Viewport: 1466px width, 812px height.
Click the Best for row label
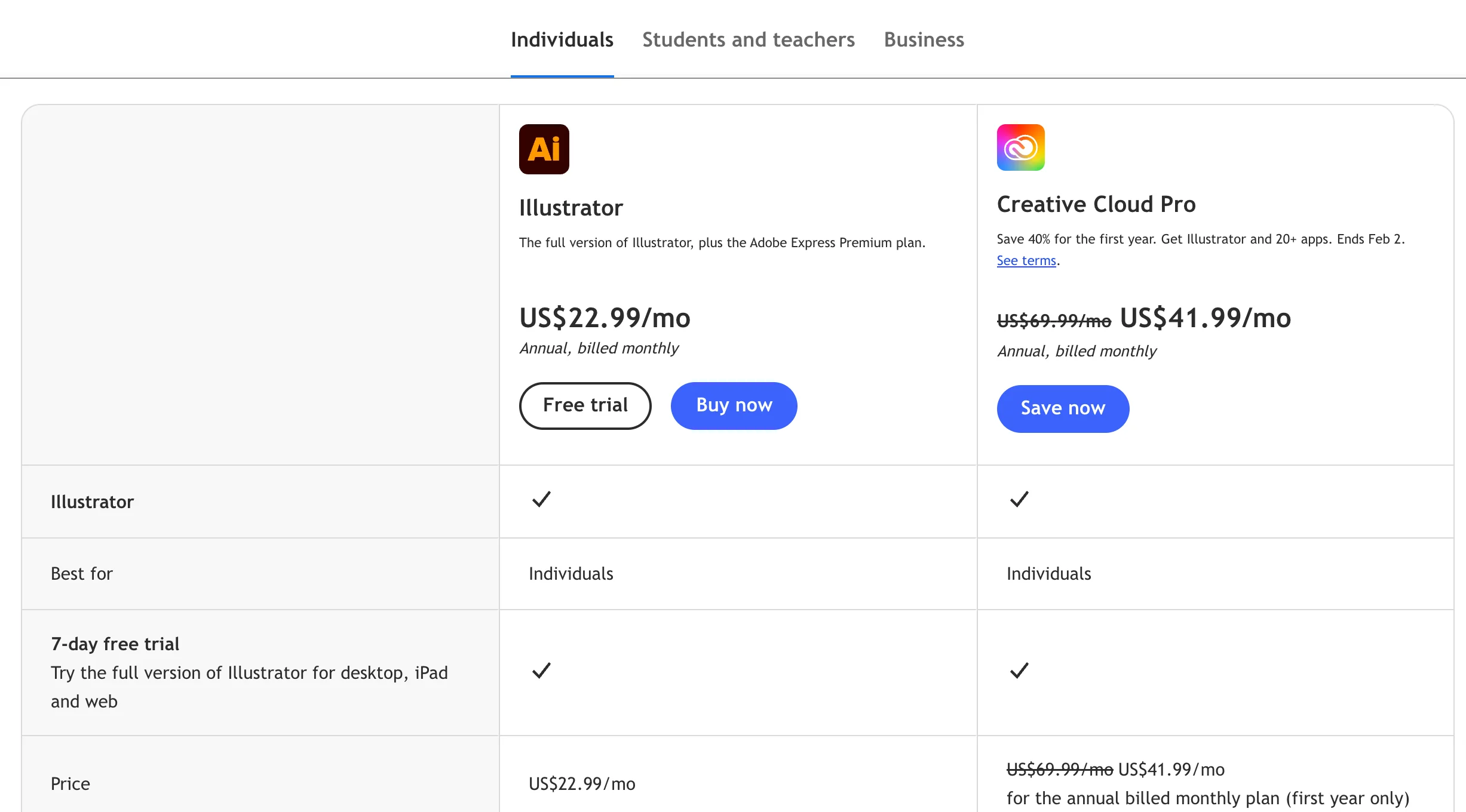tap(82, 574)
